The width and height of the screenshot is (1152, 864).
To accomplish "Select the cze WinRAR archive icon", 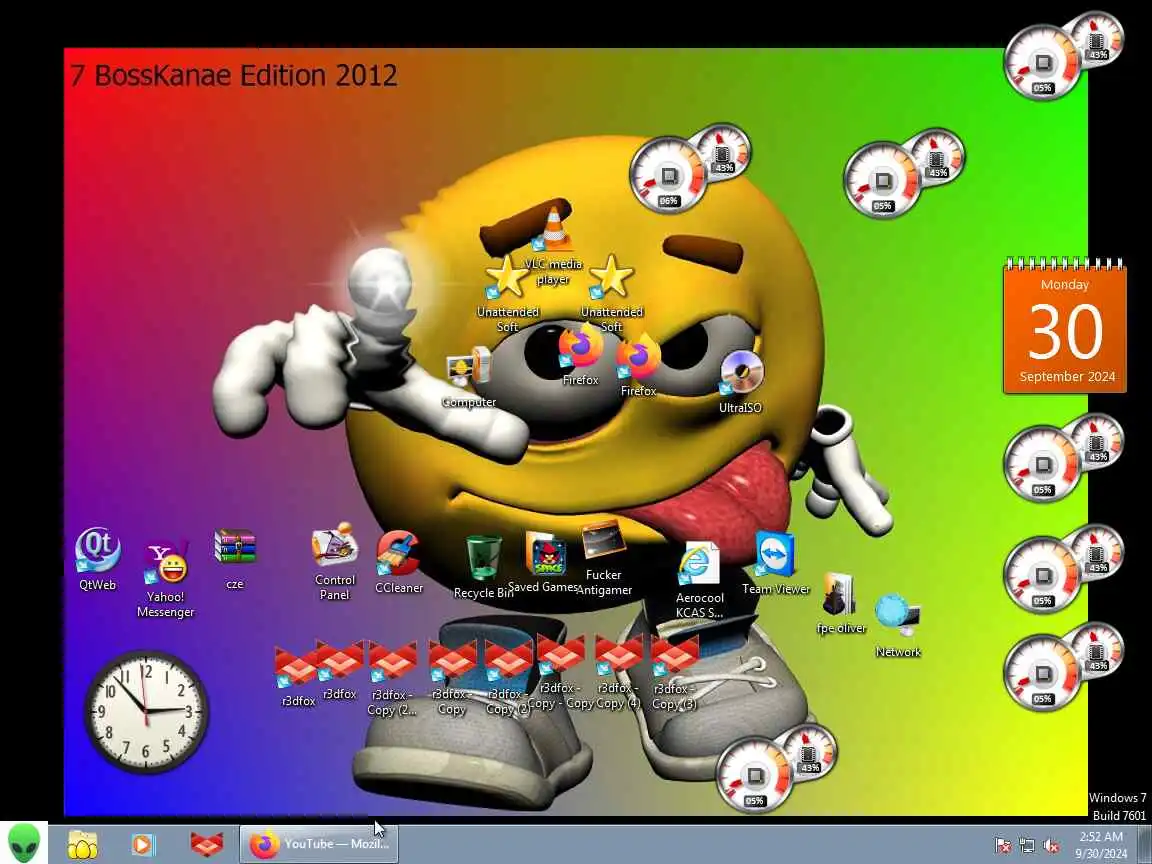I will pos(234,560).
